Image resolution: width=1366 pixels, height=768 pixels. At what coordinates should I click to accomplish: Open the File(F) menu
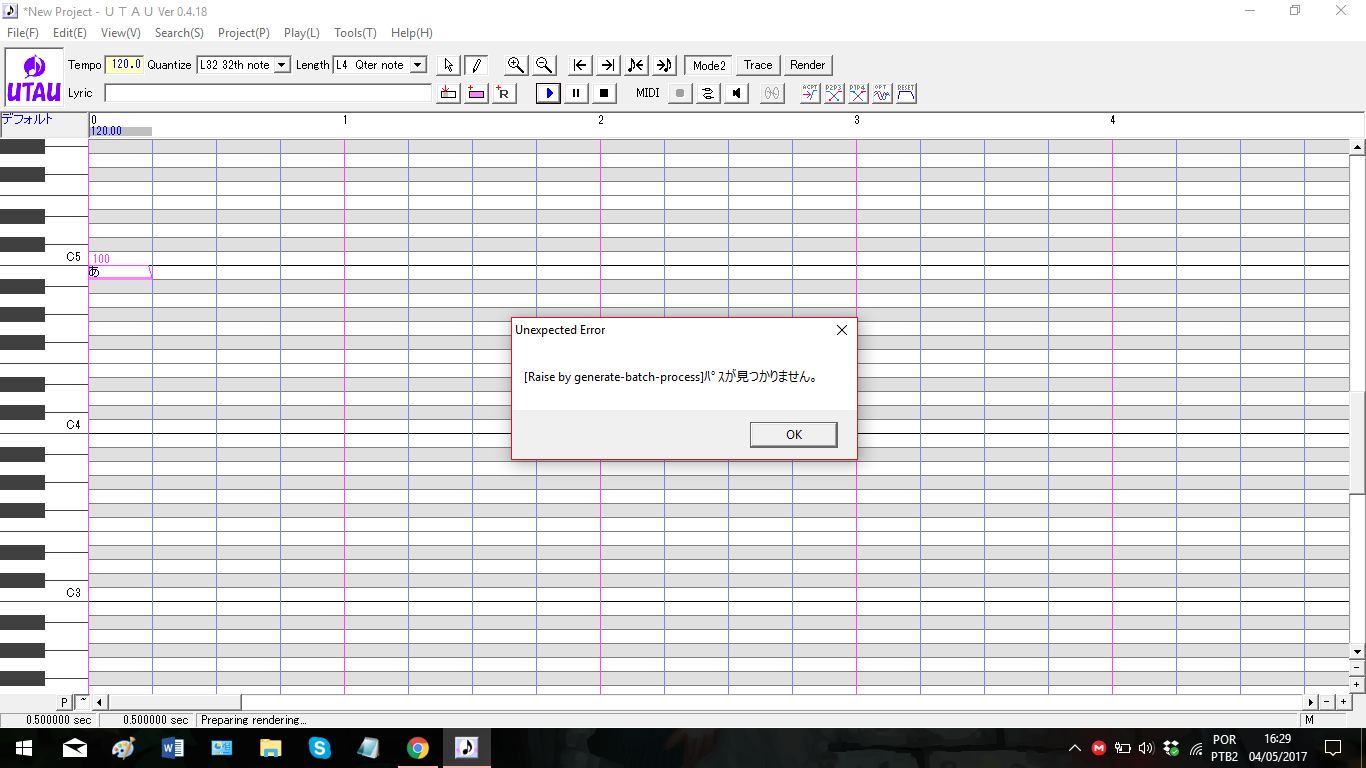tap(23, 33)
